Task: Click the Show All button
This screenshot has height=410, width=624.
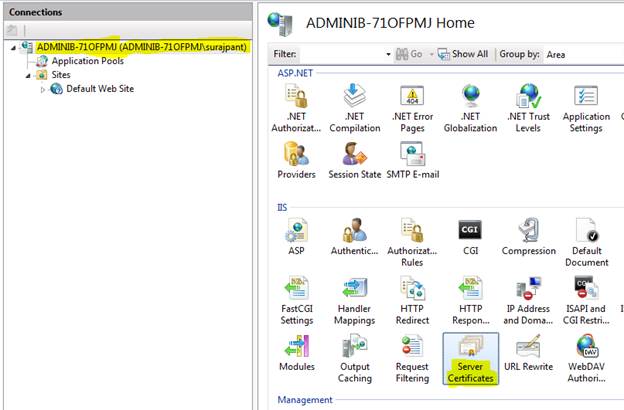Action: (x=463, y=54)
